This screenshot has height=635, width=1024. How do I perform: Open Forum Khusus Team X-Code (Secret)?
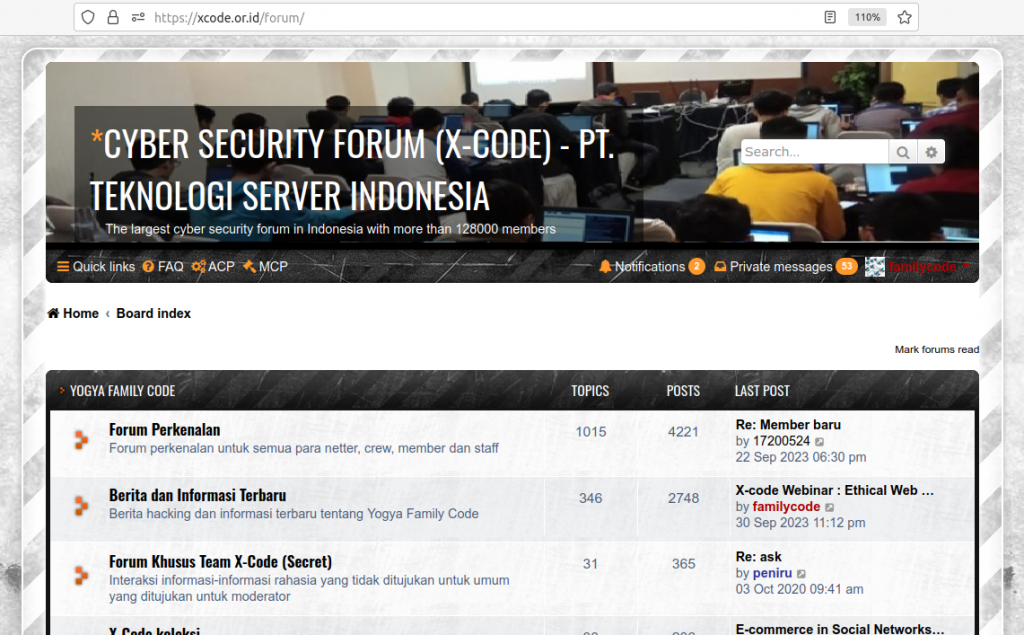pos(220,562)
